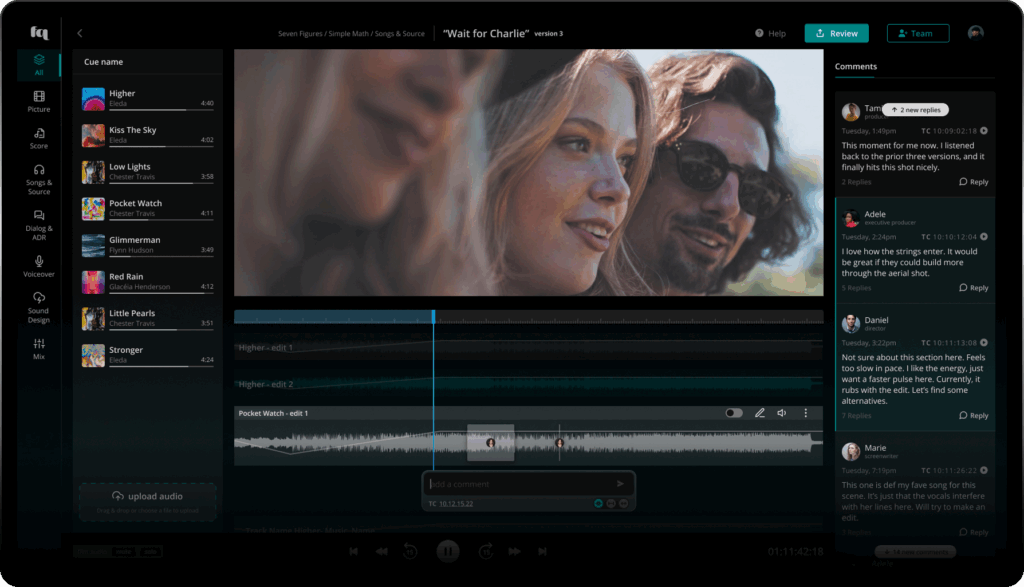Screen dimensions: 1024x587
Task: Click the pencil edit icon on Pocket Watch track
Action: (759, 413)
